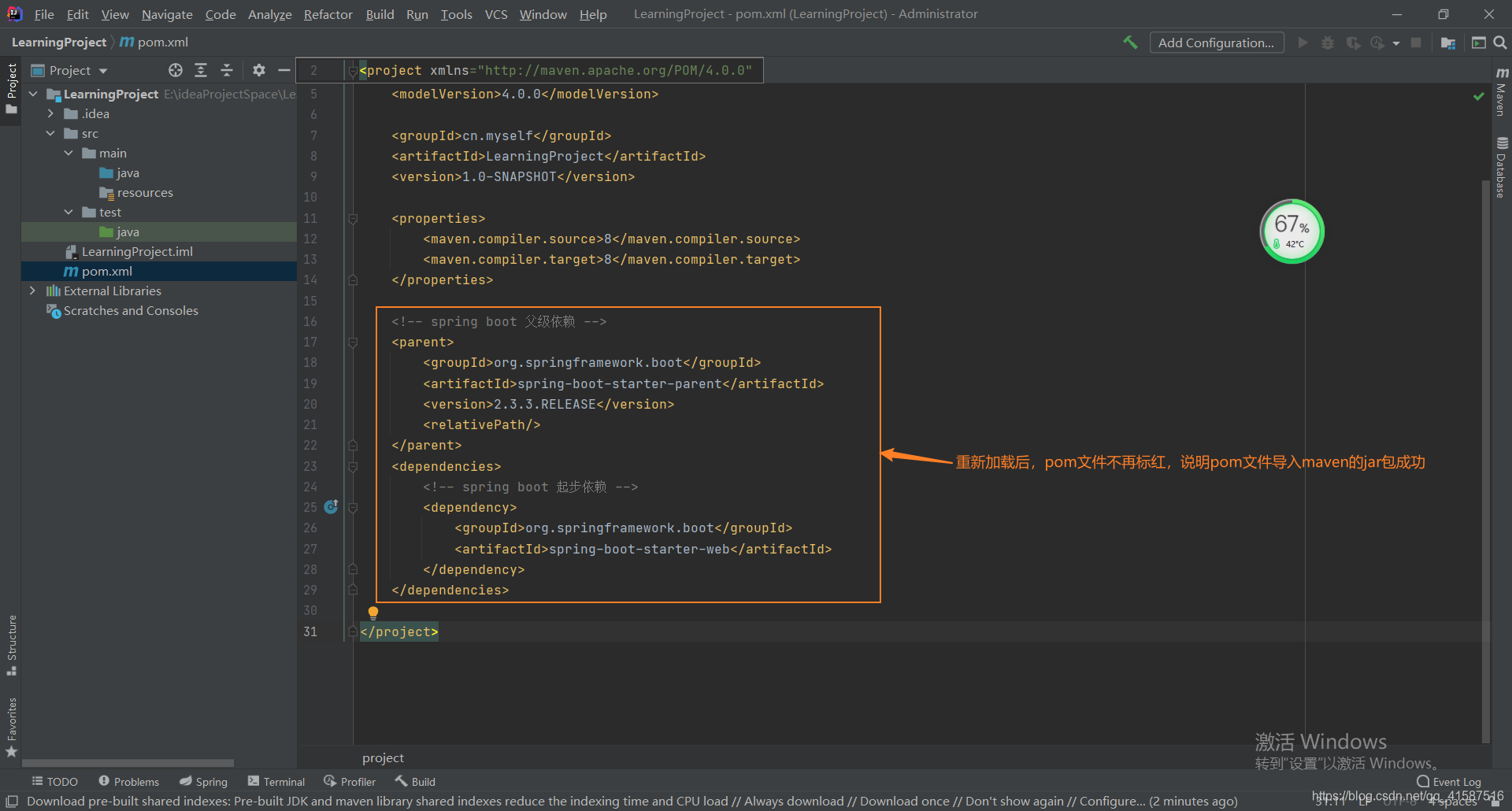
Task: Open the Database tool window
Action: pyautogui.click(x=1500, y=161)
